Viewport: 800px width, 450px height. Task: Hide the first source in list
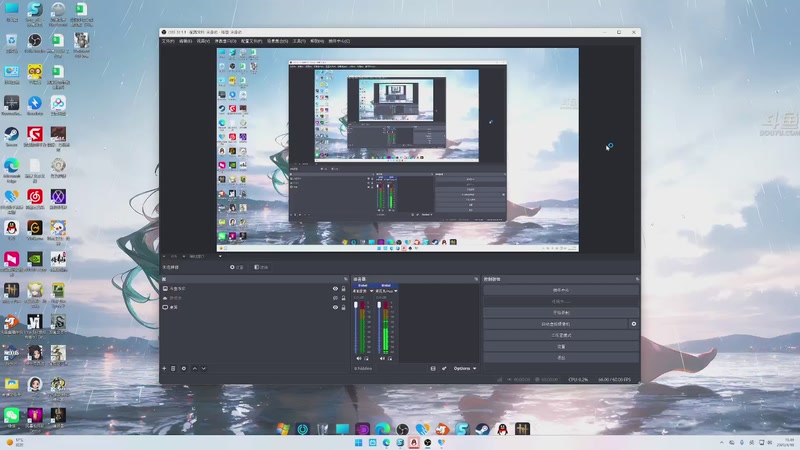click(x=335, y=288)
